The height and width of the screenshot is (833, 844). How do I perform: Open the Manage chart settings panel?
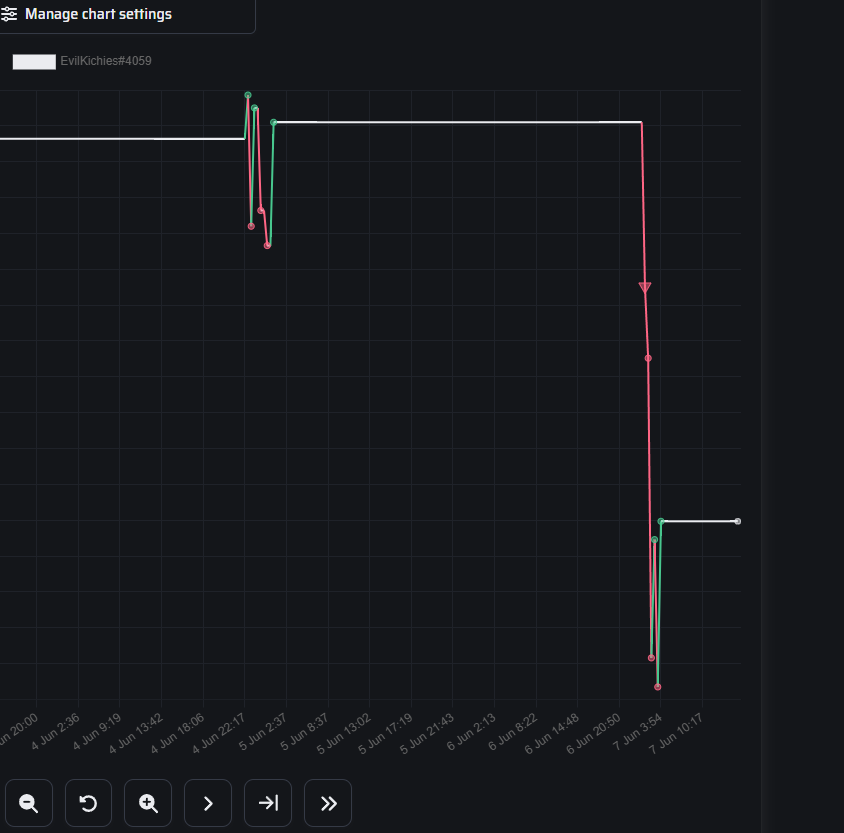(99, 14)
